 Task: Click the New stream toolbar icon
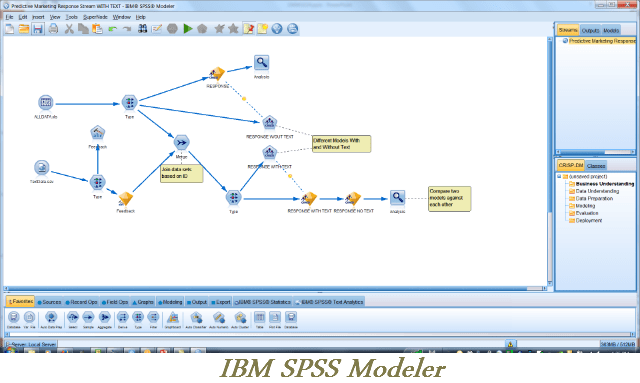click(9, 29)
